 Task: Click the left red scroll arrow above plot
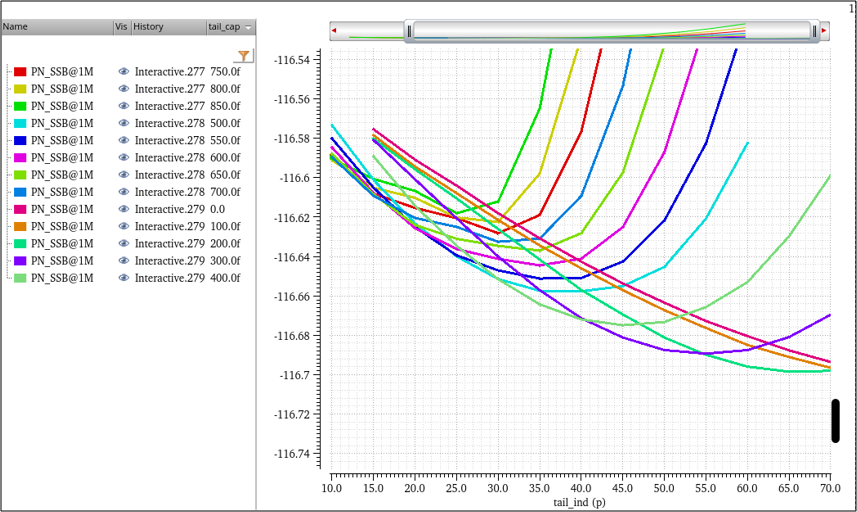(334, 31)
